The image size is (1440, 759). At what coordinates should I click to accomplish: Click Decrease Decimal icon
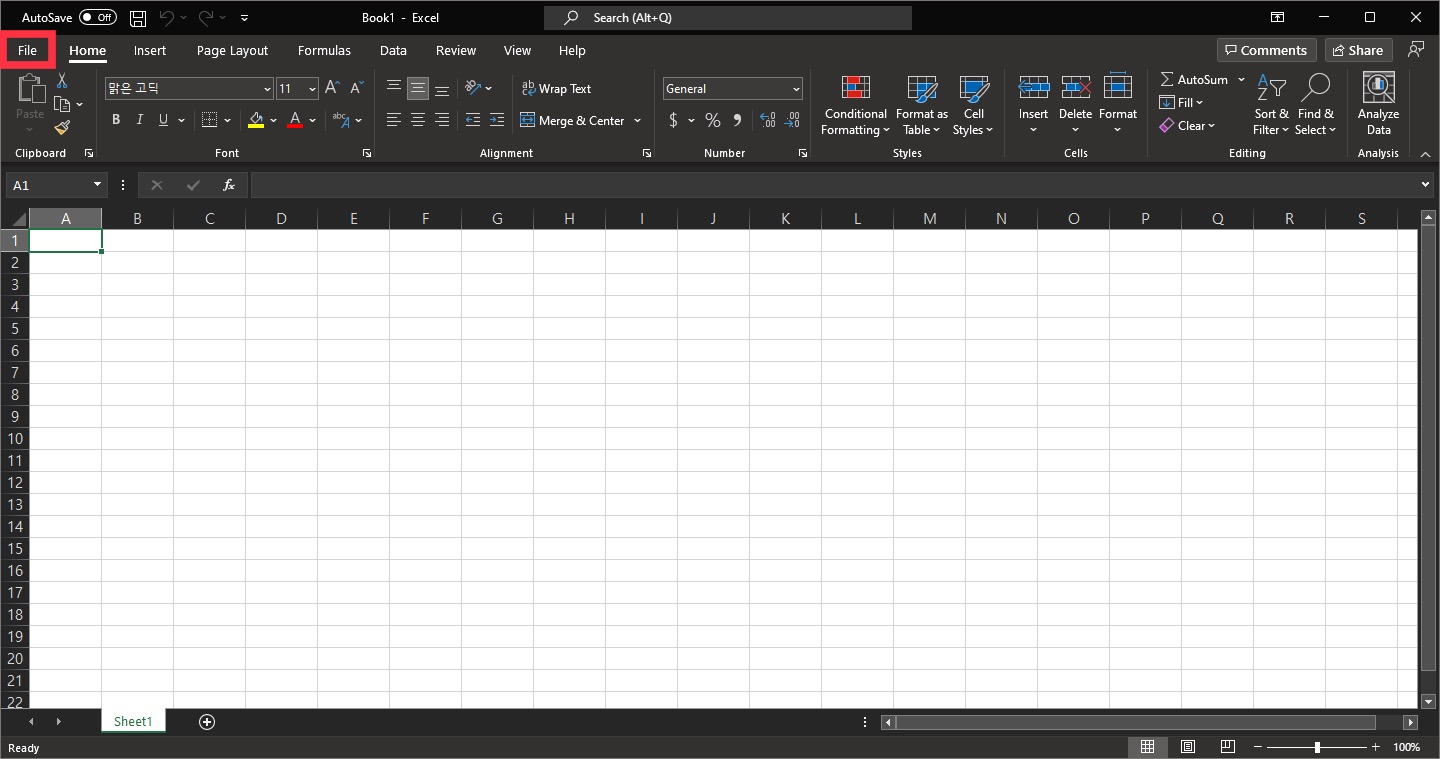[x=792, y=120]
